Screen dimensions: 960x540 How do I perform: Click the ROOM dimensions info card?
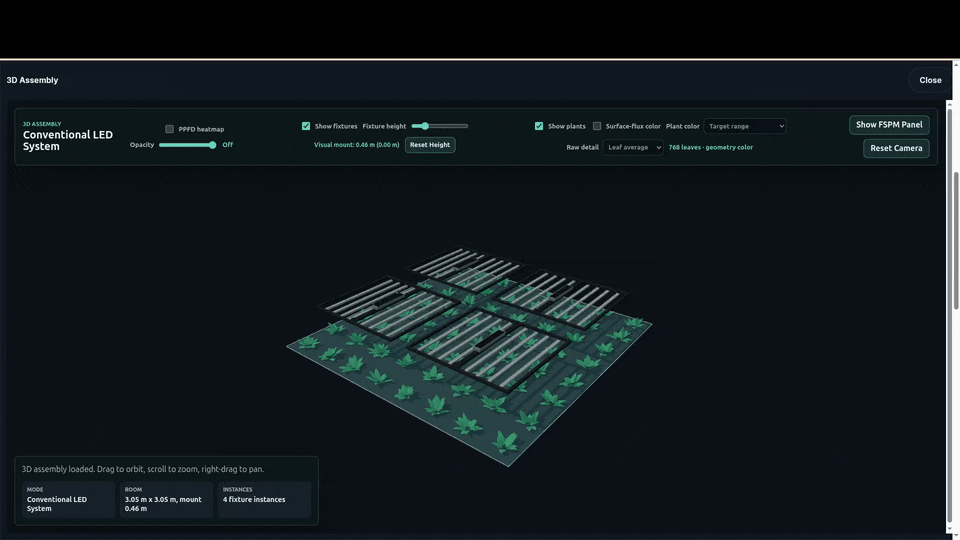(167, 500)
